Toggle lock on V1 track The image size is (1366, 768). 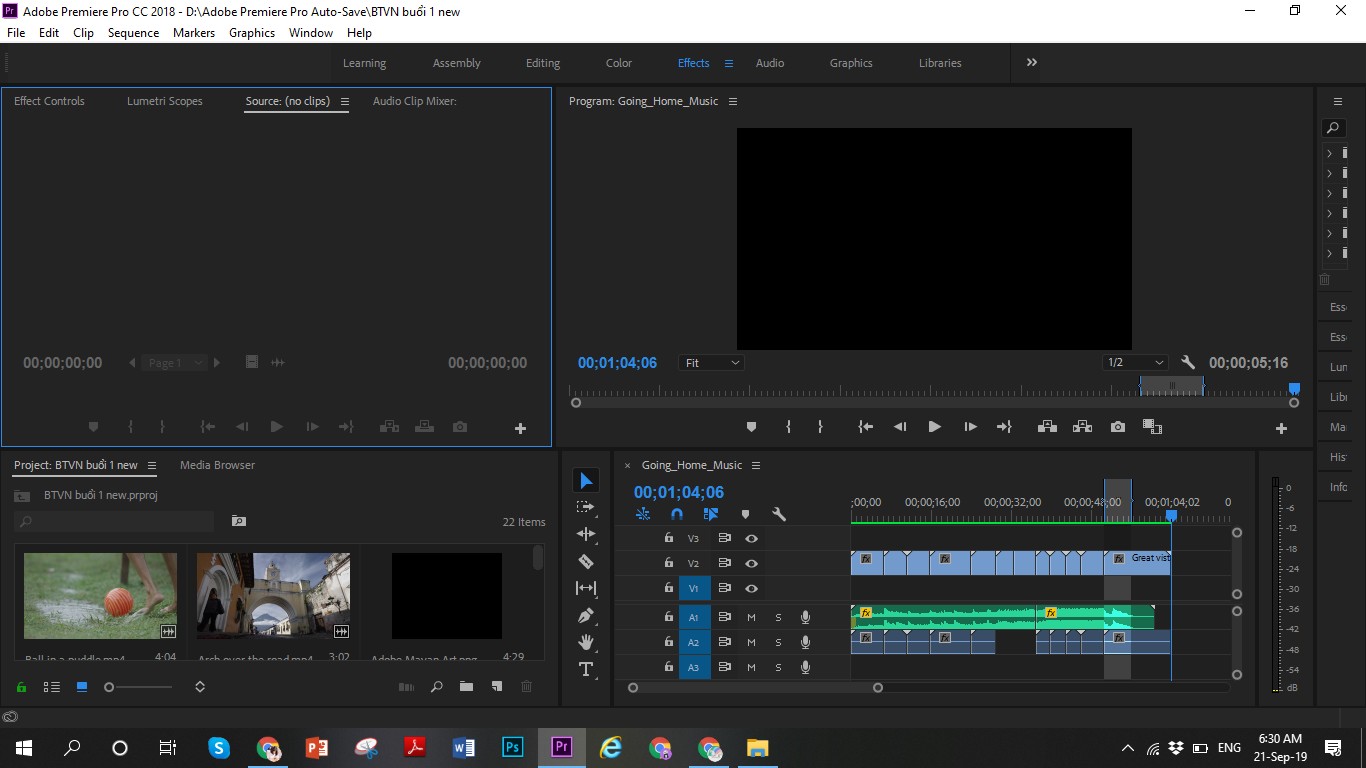669,588
